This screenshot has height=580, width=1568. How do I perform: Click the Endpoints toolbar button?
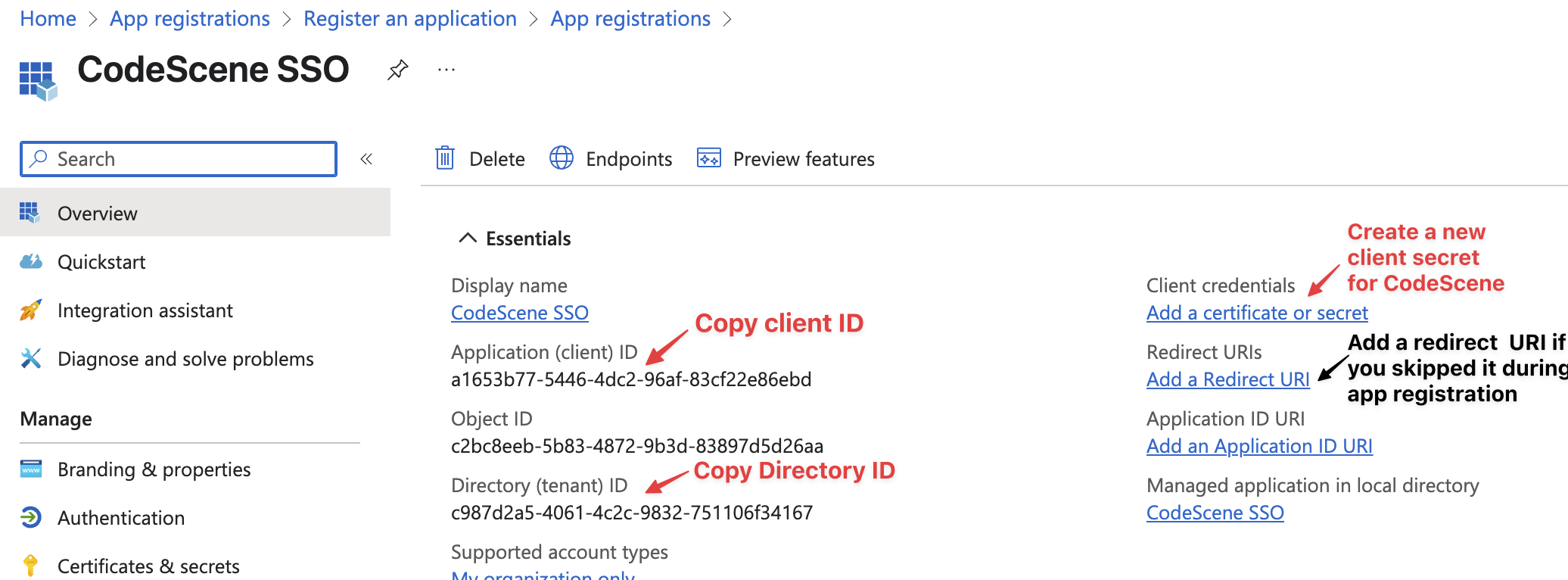(611, 158)
